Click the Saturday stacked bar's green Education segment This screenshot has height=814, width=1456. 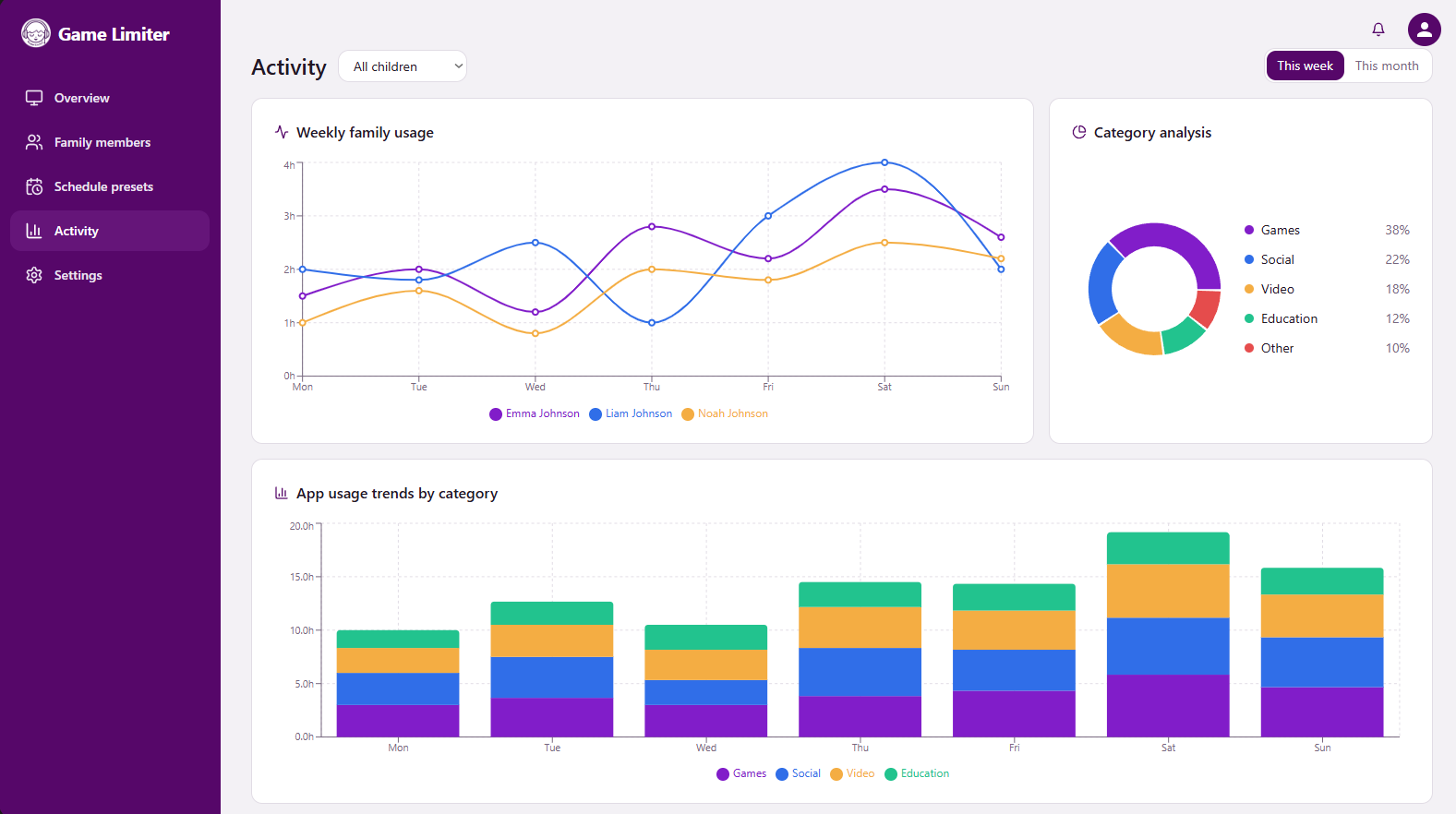(1168, 548)
